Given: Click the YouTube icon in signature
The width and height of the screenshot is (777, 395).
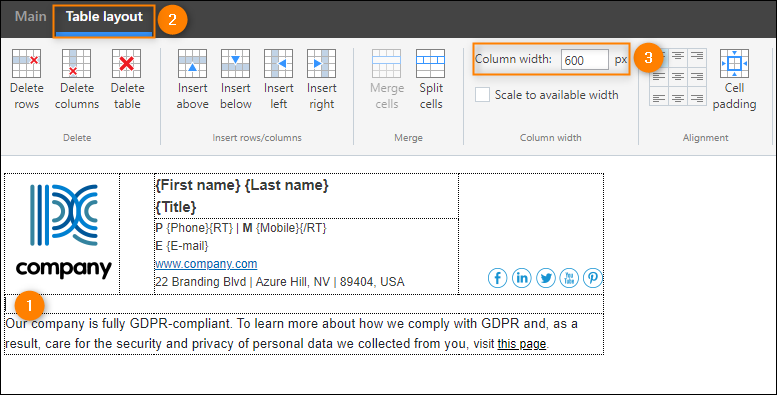Looking at the screenshot, I should pos(569,278).
